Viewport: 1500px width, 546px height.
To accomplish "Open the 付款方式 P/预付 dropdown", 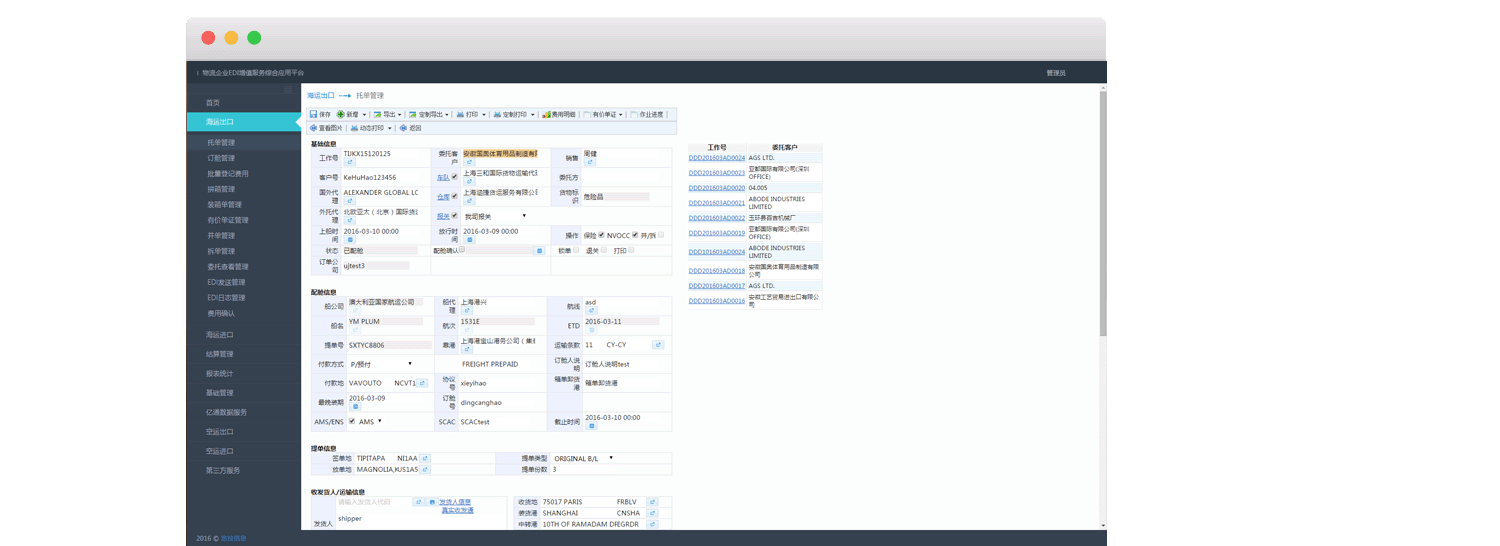I will (381, 364).
